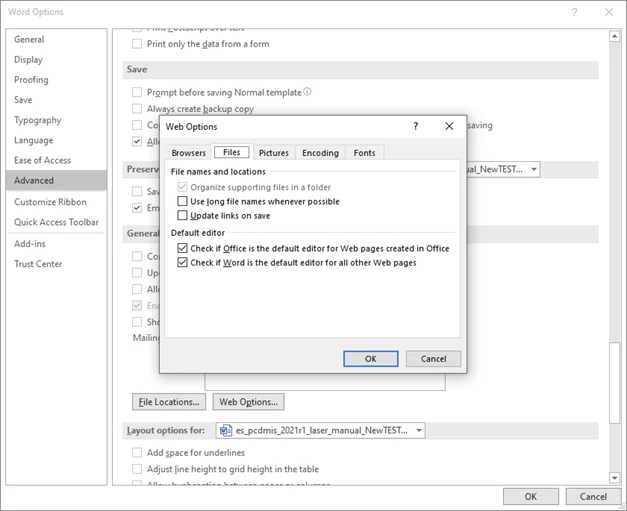627x511 pixels.
Task: Click 'File names and locations' group label
Action: pos(218,172)
